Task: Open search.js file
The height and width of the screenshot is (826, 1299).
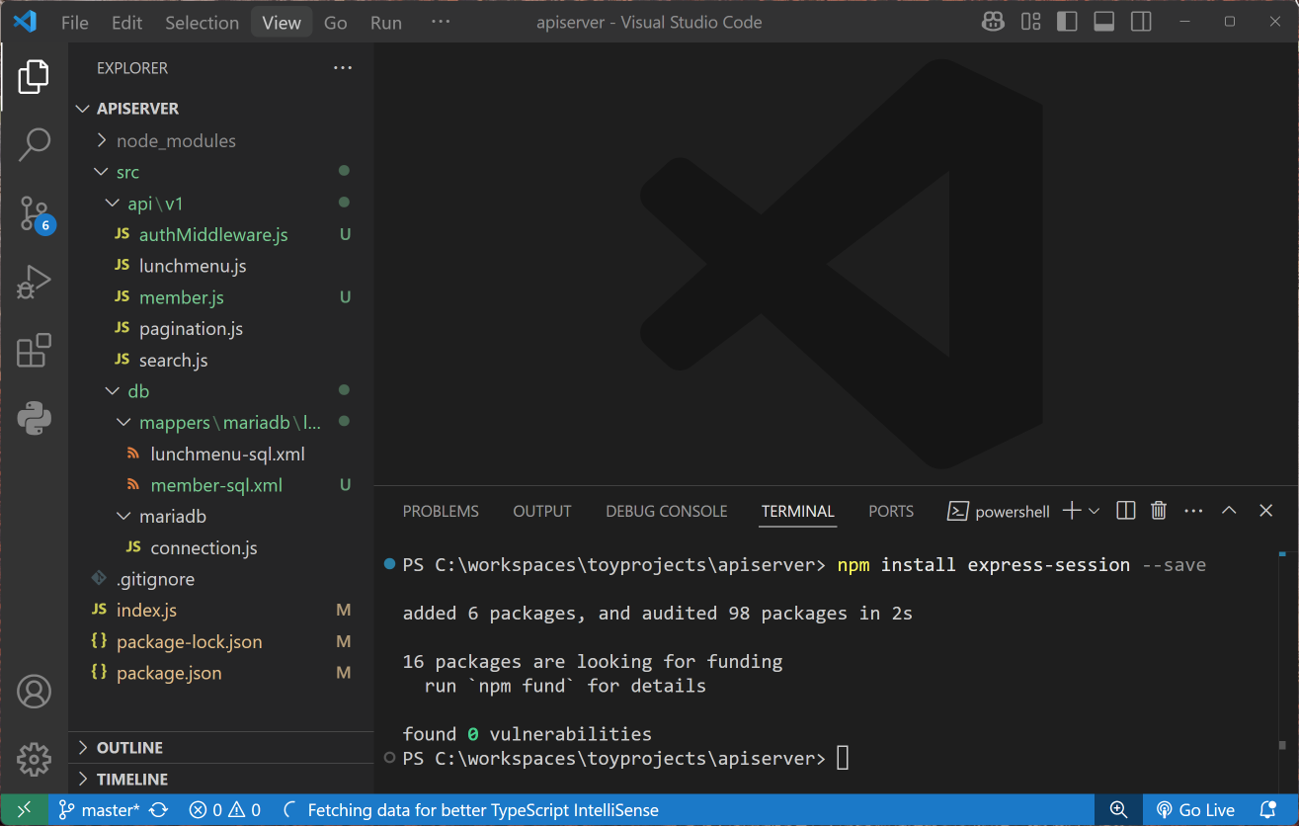Action: click(x=221, y=360)
